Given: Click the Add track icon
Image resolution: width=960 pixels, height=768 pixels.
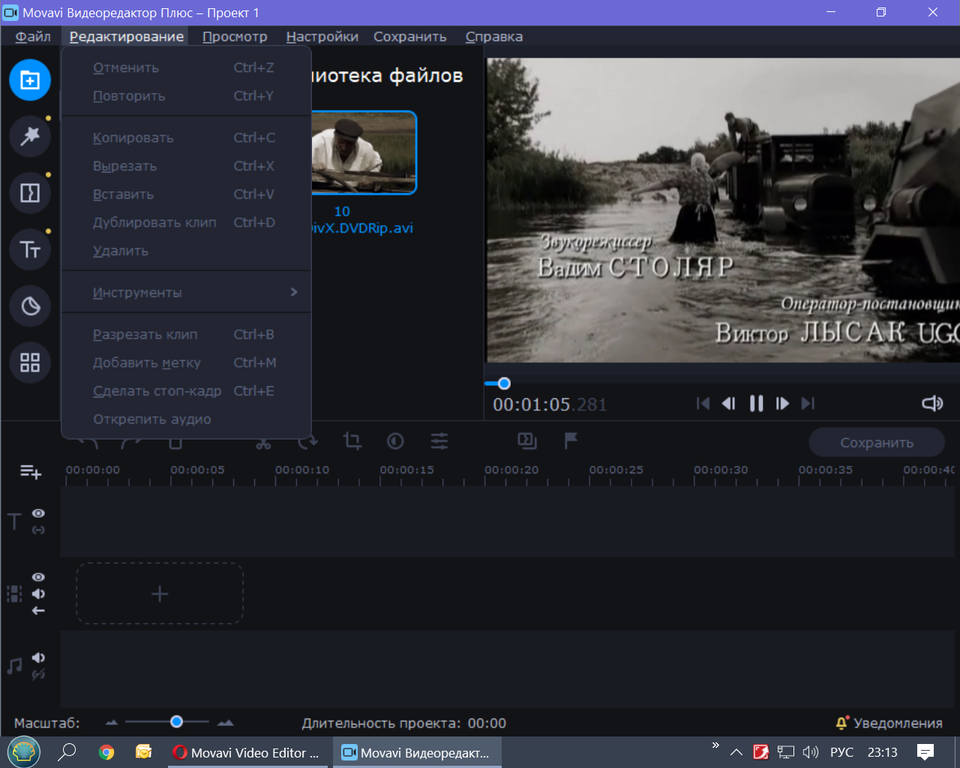Looking at the screenshot, I should [30, 472].
